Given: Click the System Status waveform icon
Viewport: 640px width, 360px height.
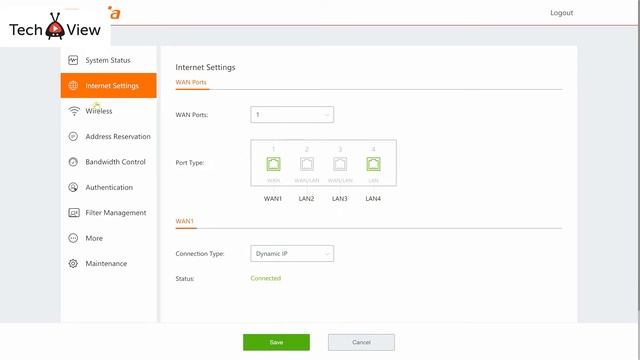Looking at the screenshot, I should click(x=73, y=60).
